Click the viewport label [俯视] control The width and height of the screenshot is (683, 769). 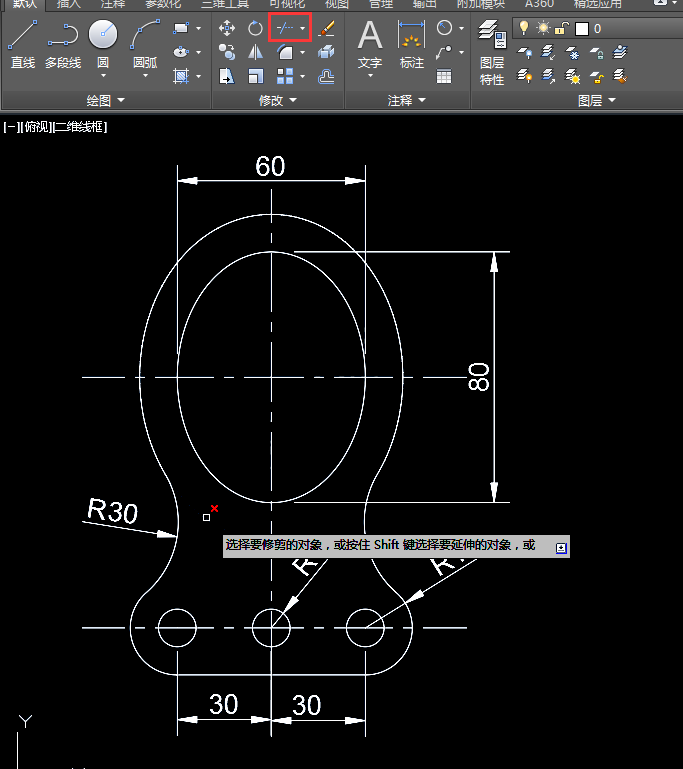coord(38,127)
